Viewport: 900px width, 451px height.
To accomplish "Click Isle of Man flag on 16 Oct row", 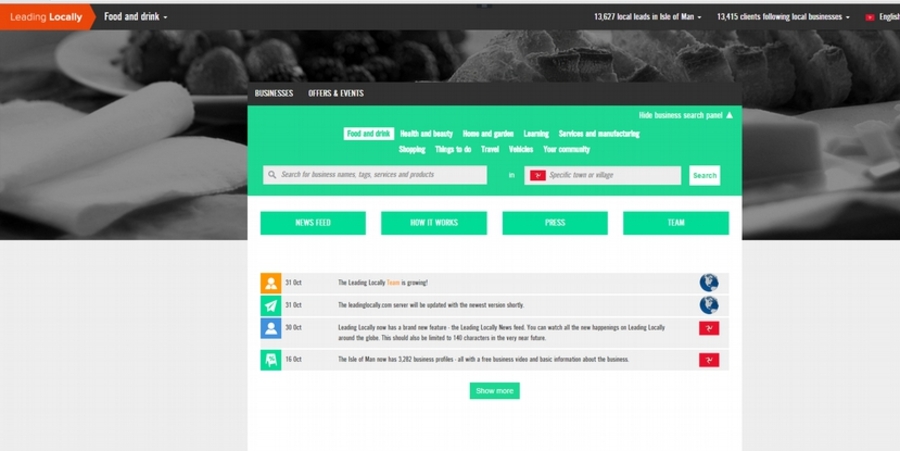I will click(x=709, y=360).
